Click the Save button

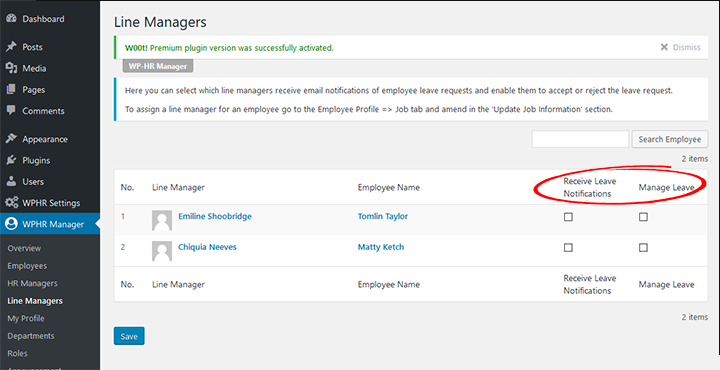129,336
